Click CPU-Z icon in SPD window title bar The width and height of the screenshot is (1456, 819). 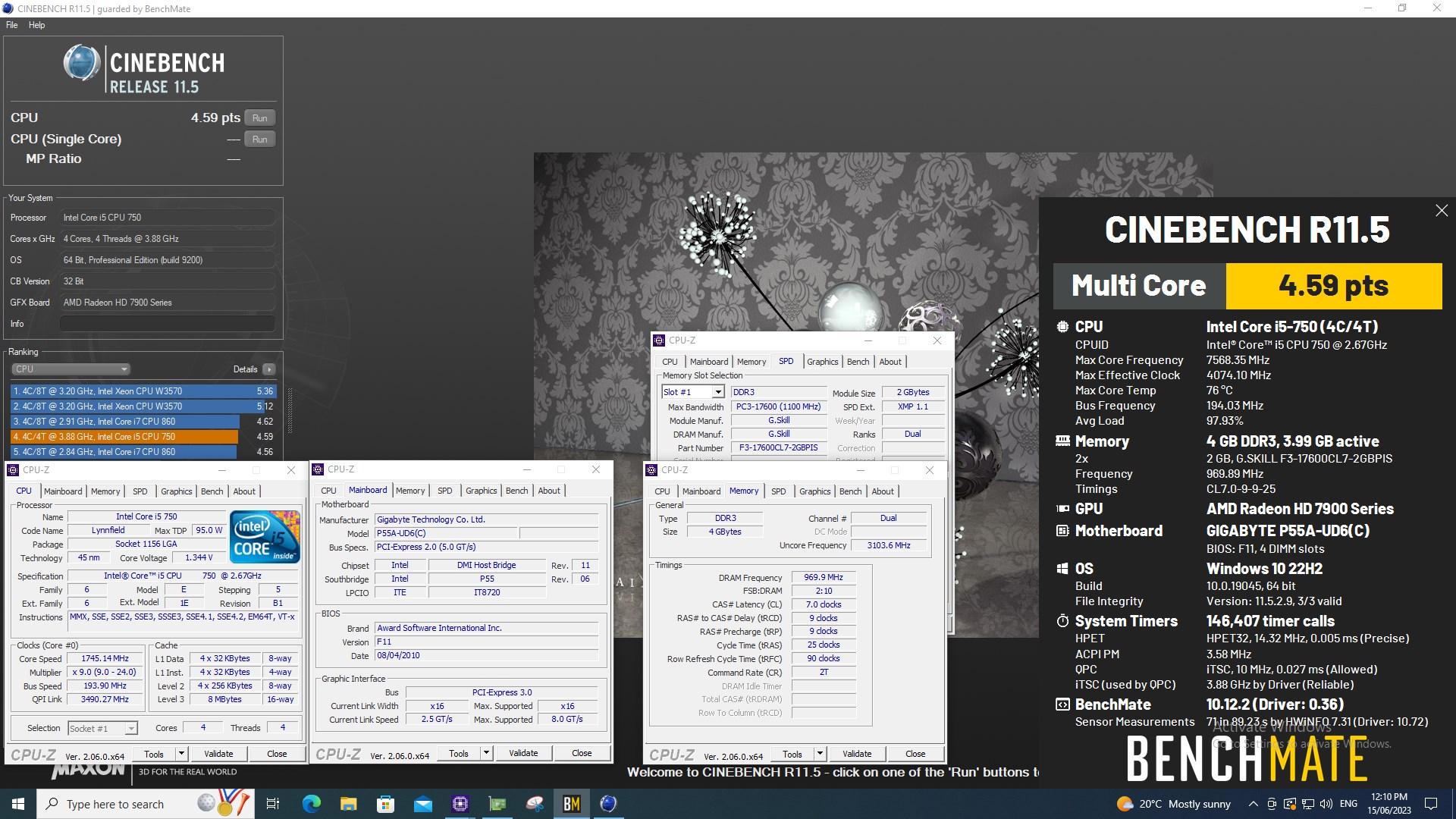[659, 340]
